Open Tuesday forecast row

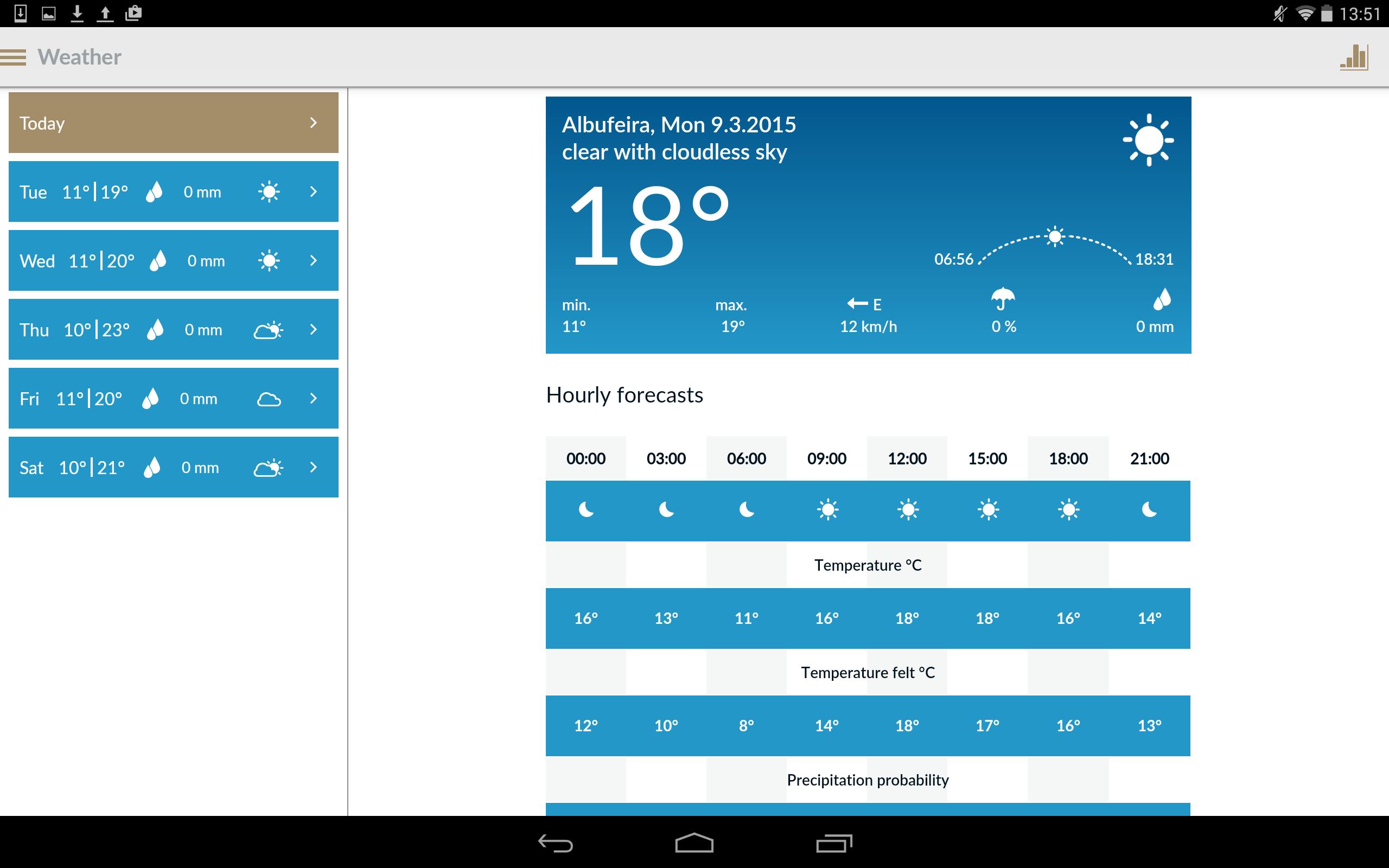(x=173, y=192)
